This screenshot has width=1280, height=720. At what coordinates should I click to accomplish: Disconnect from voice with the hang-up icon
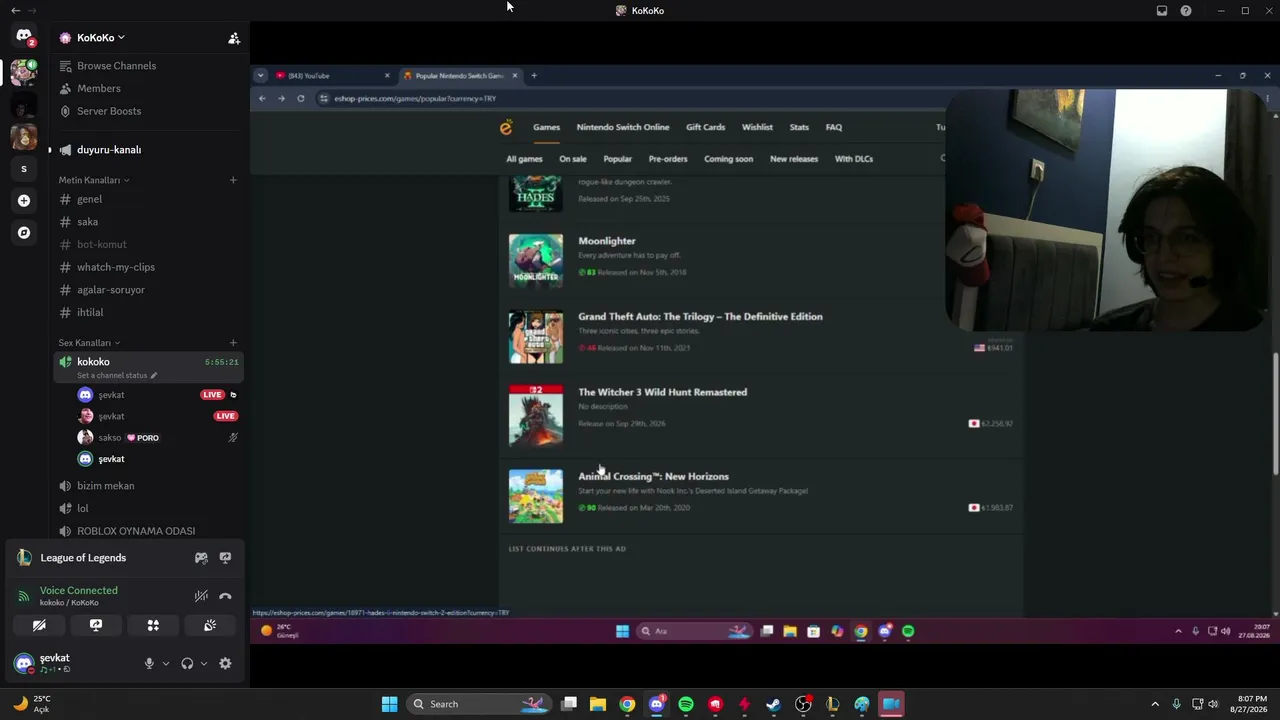tap(225, 596)
